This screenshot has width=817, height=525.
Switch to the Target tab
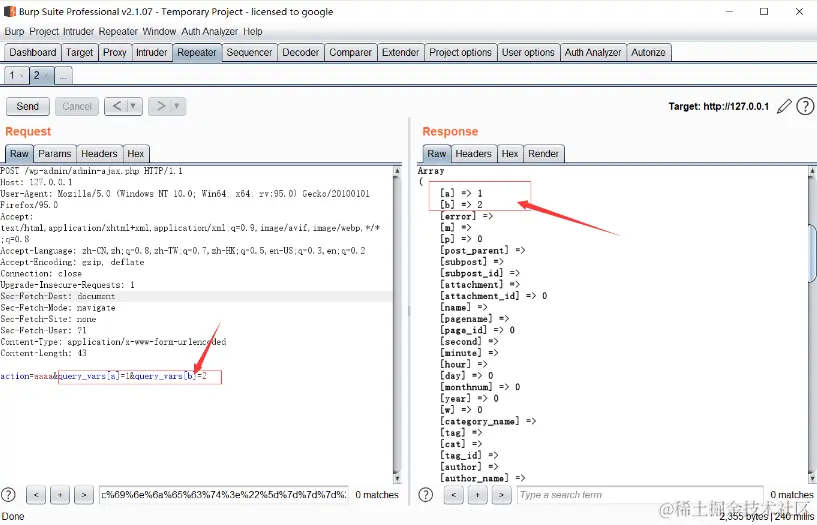79,53
